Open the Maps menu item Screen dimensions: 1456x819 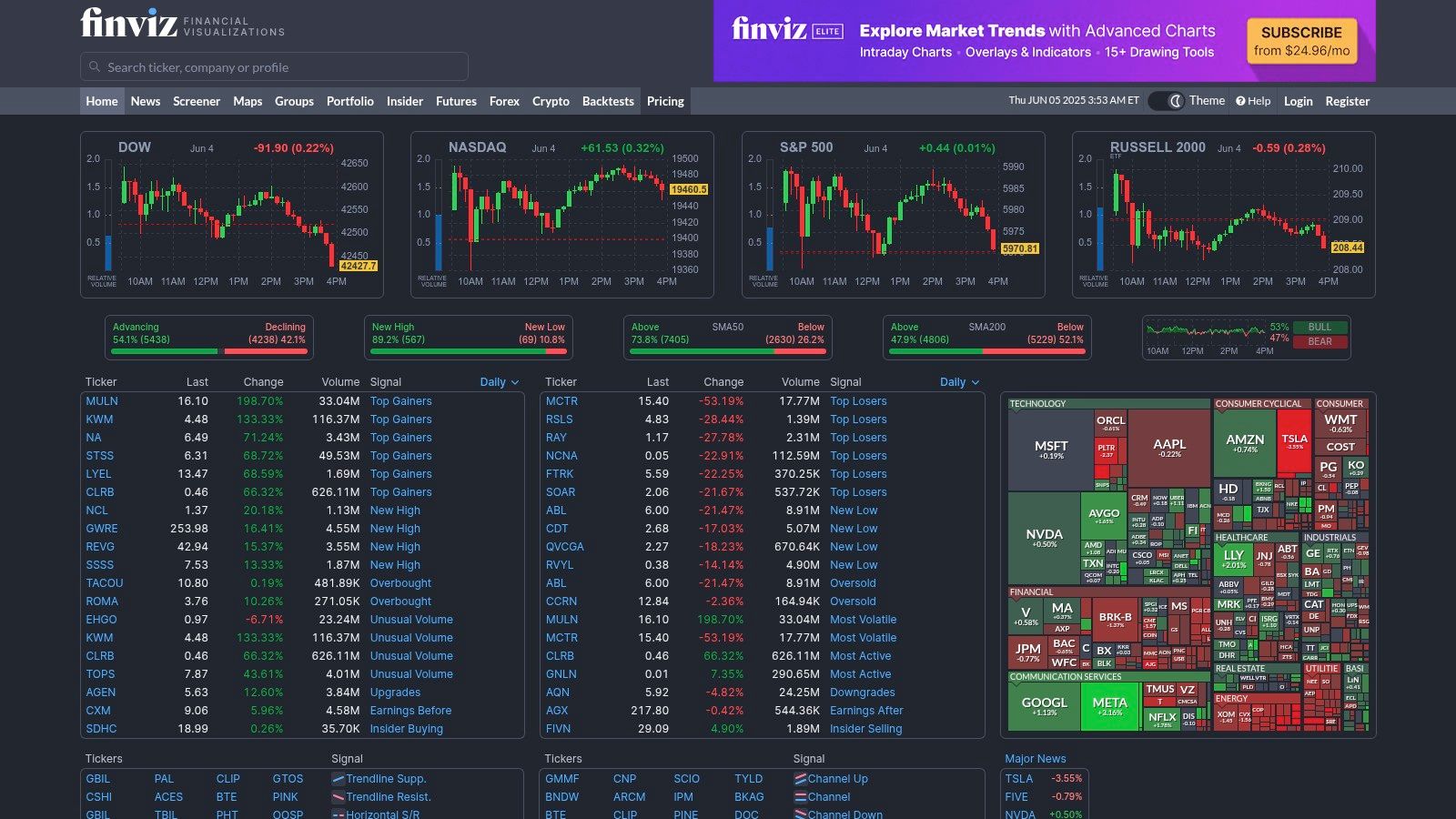[x=248, y=101]
